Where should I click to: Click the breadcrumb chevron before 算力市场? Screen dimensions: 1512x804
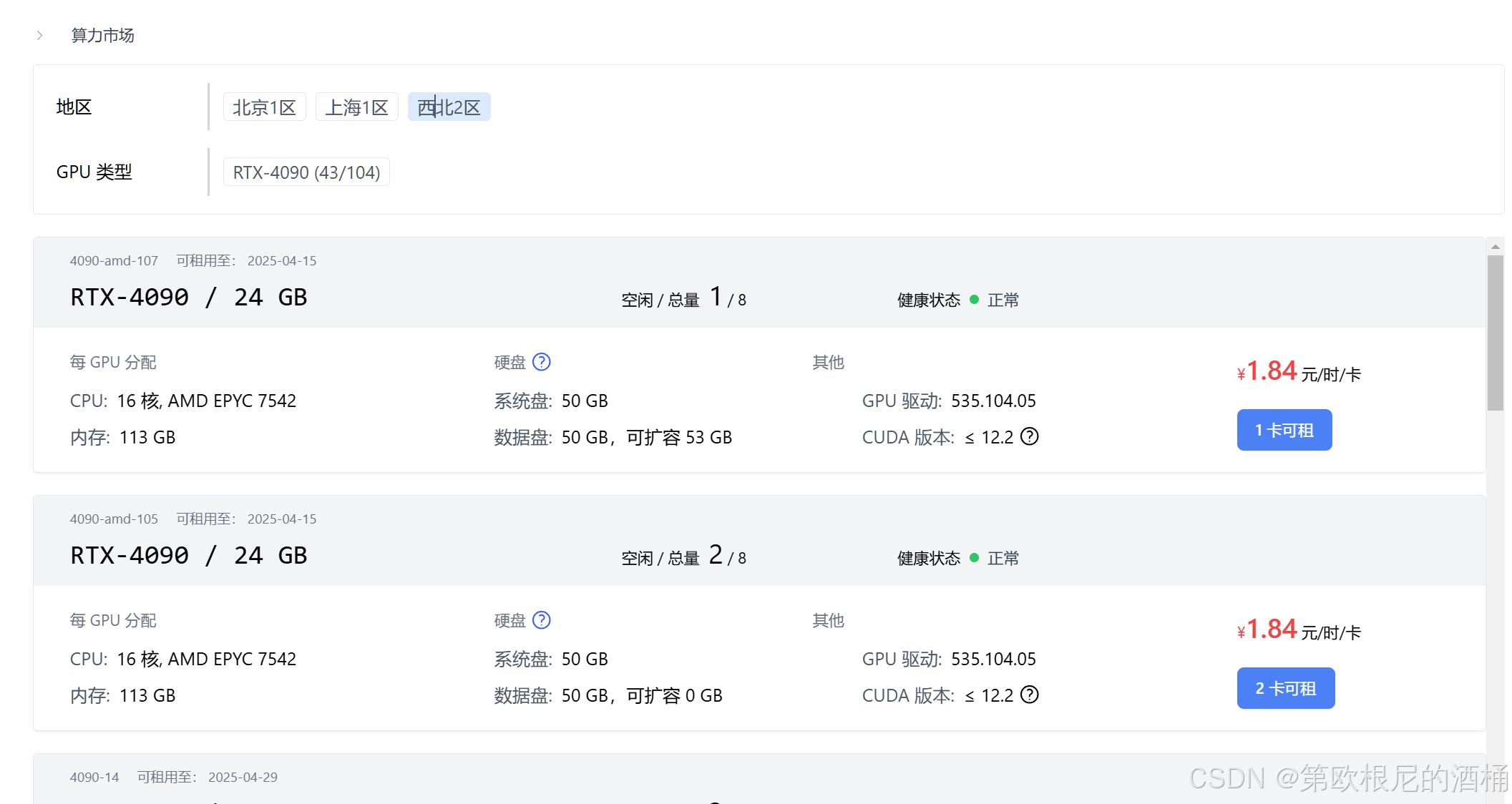coord(40,35)
